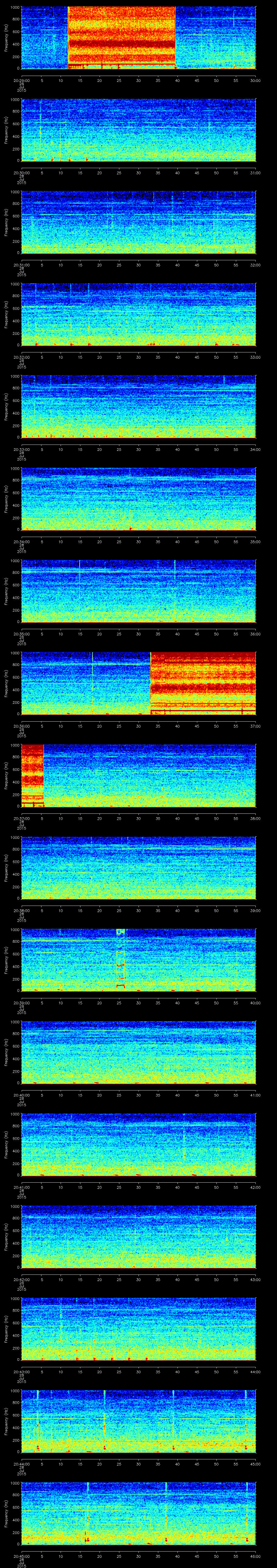
Task: Click the 35 second tick in 20:36:00 panel
Action: (158, 726)
